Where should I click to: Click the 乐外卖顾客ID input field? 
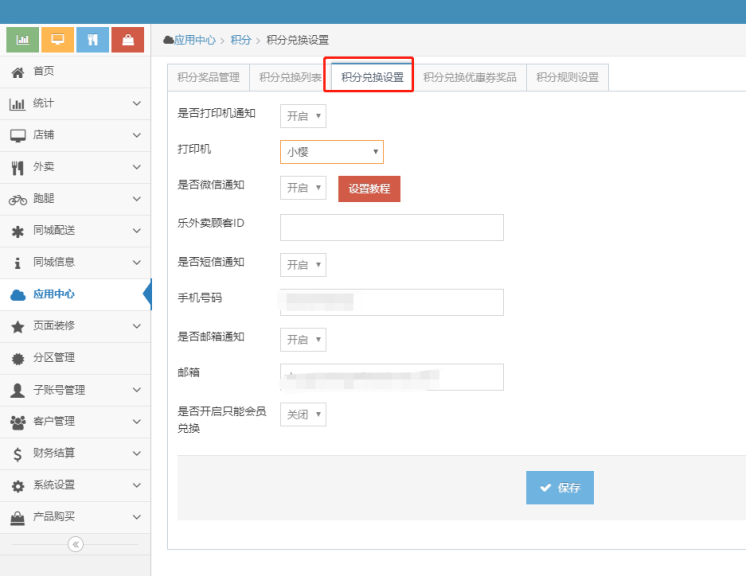[x=391, y=227]
